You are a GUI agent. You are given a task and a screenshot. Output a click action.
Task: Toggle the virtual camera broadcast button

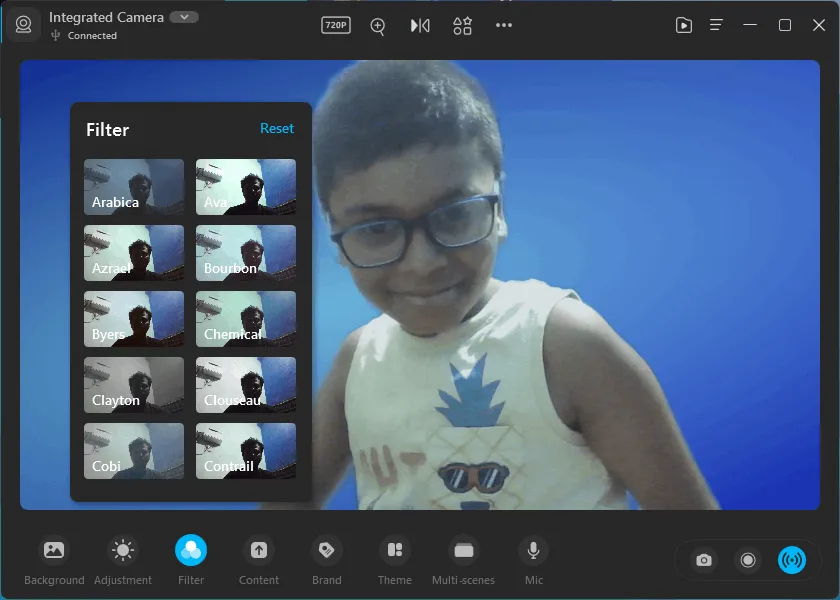(791, 560)
